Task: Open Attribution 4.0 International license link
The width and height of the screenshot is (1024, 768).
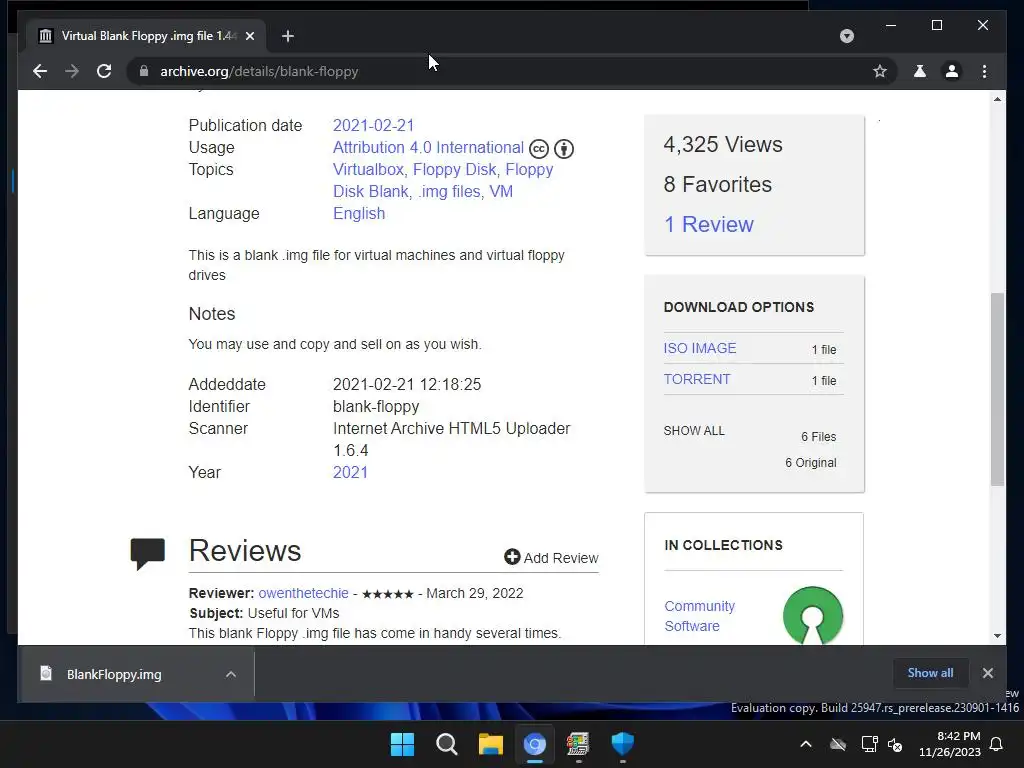Action: pos(428,148)
